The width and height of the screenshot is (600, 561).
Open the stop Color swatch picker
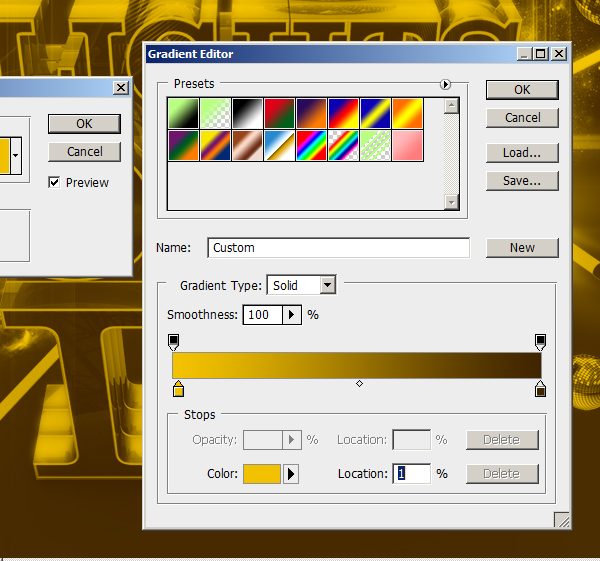tap(262, 474)
